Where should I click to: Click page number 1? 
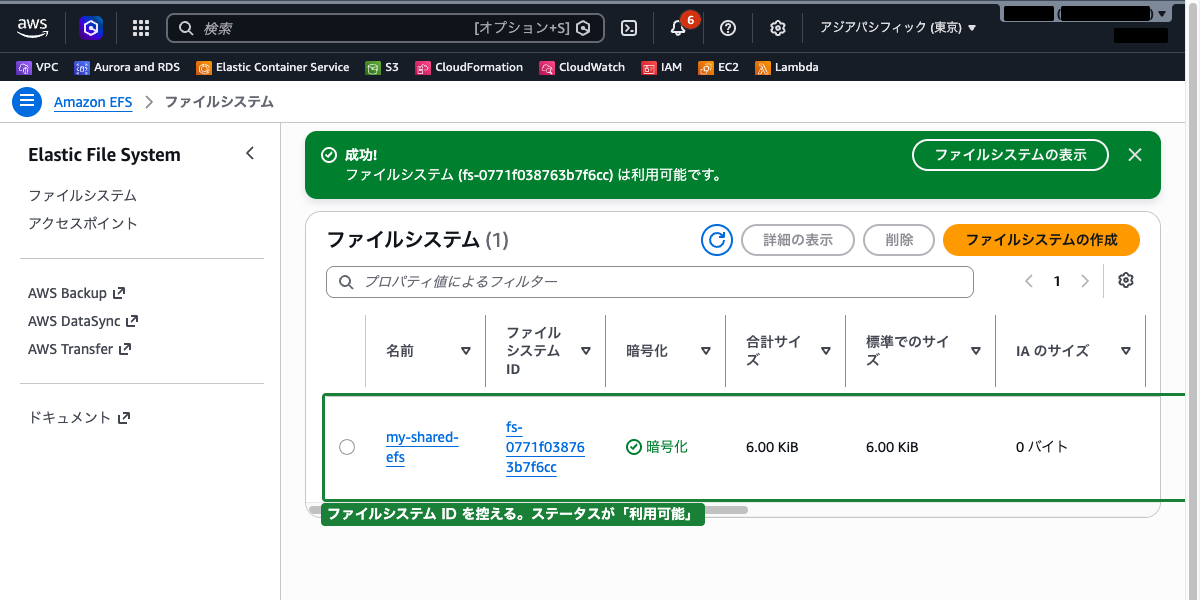tap(1057, 282)
